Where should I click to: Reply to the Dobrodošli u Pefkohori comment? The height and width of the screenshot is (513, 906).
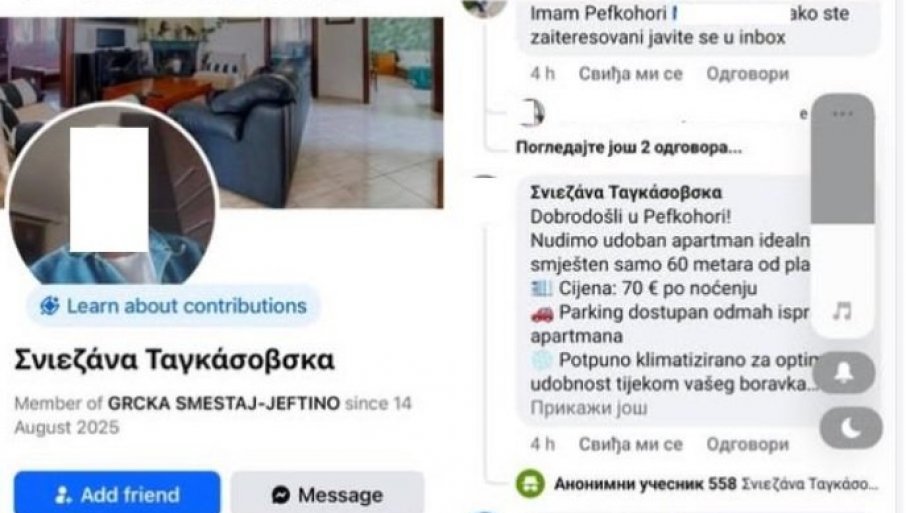748,444
